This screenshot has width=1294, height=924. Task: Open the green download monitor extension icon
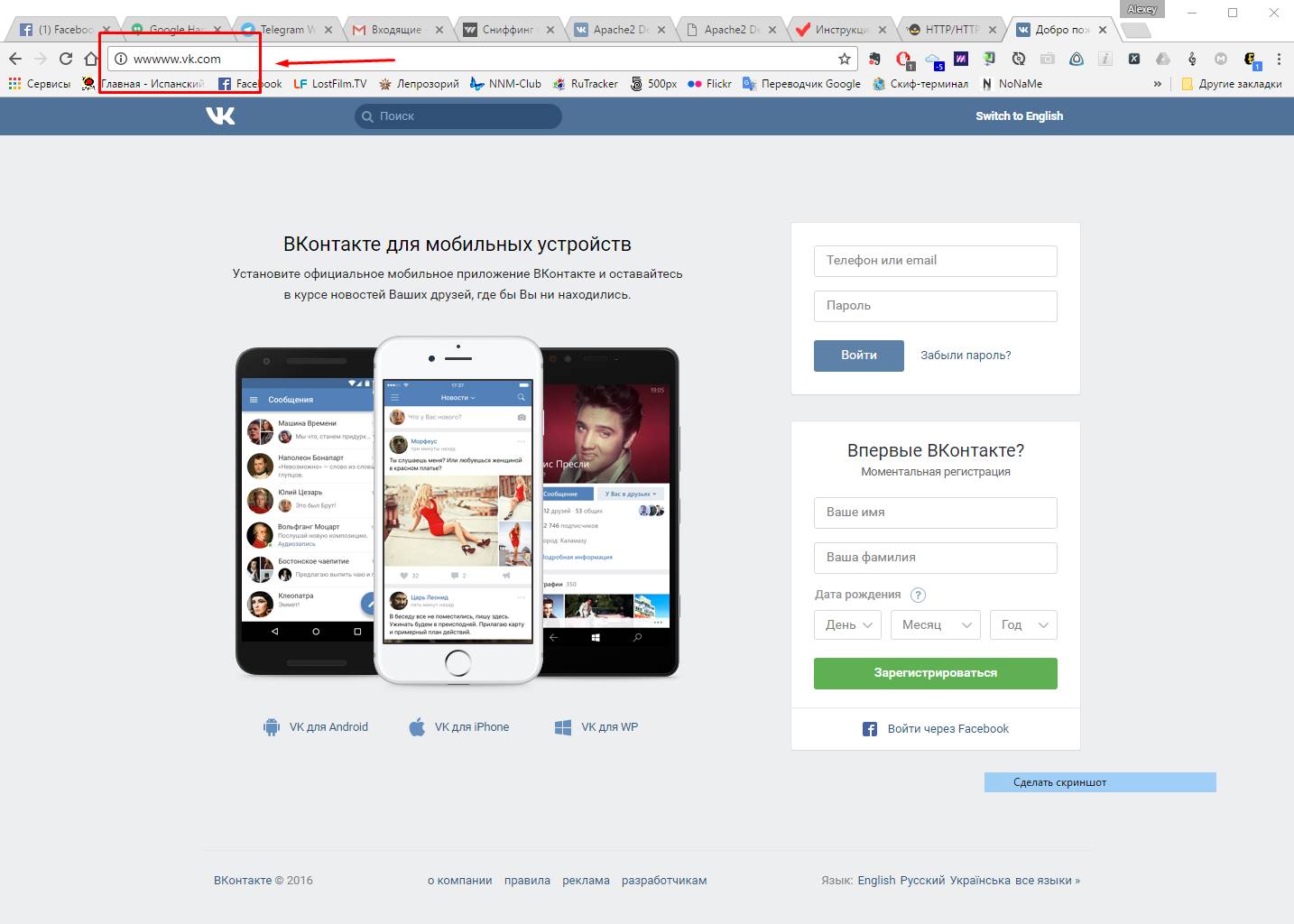coord(990,59)
